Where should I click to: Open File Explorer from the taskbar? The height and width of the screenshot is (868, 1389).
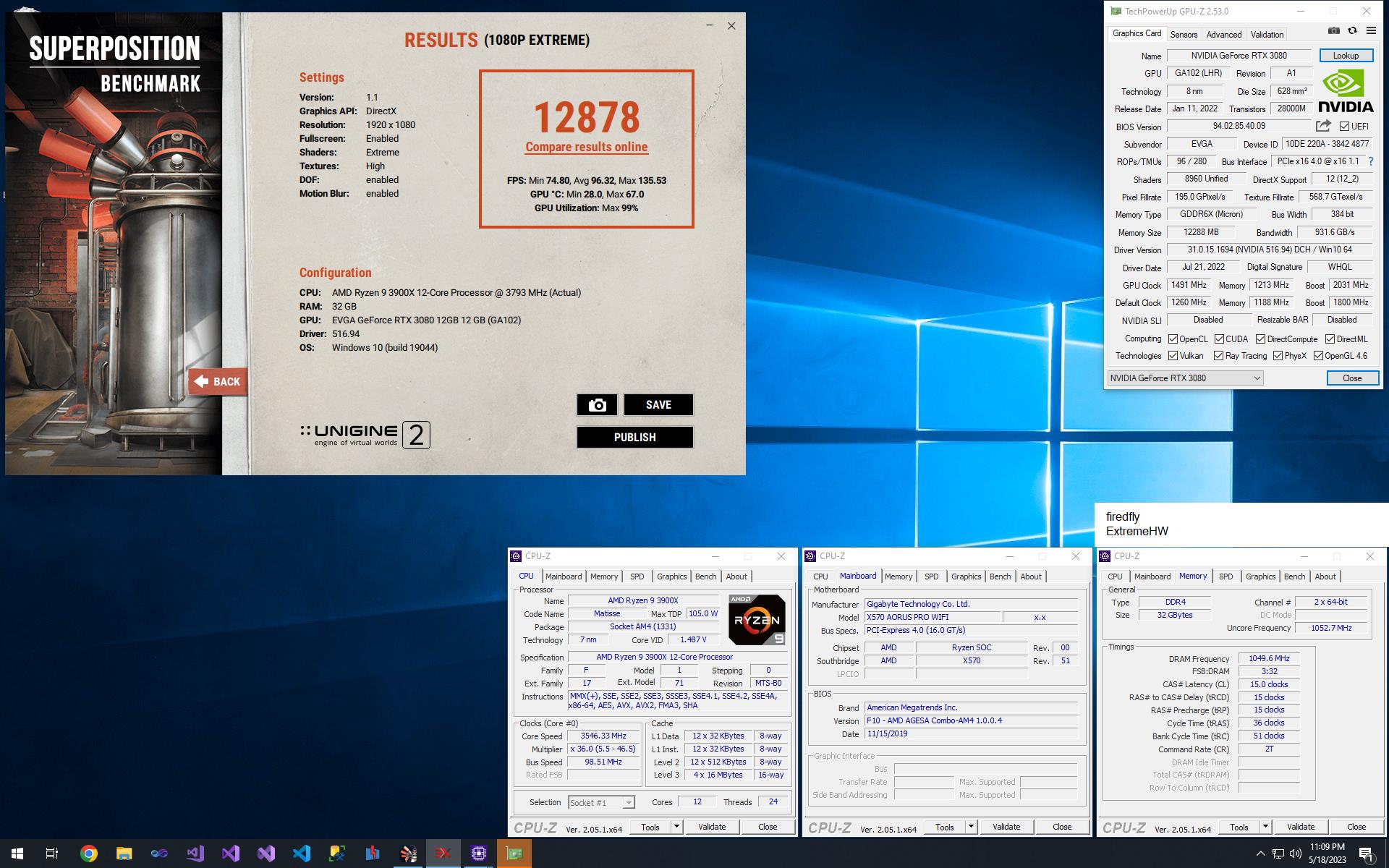pyautogui.click(x=124, y=854)
